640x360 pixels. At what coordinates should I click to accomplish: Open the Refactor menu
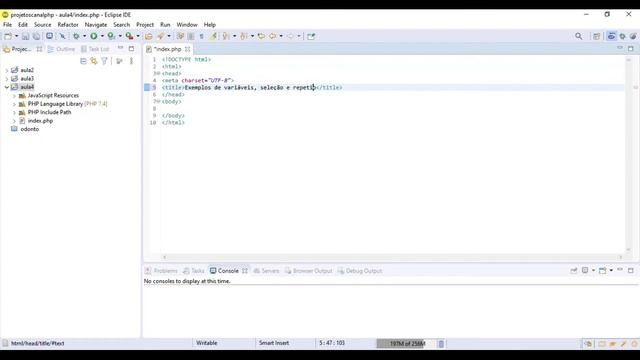(68, 25)
